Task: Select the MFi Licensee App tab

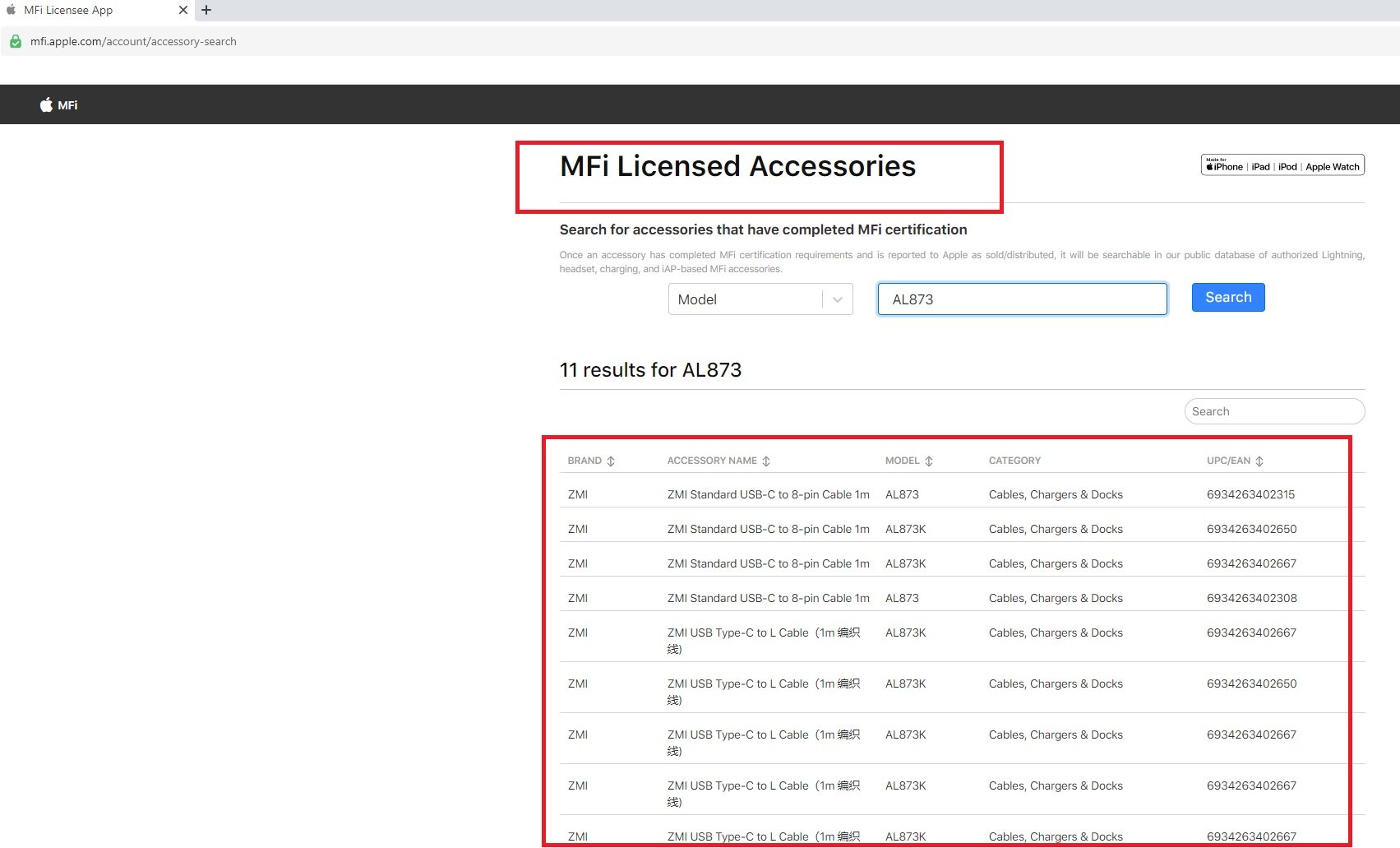Action: (x=68, y=10)
